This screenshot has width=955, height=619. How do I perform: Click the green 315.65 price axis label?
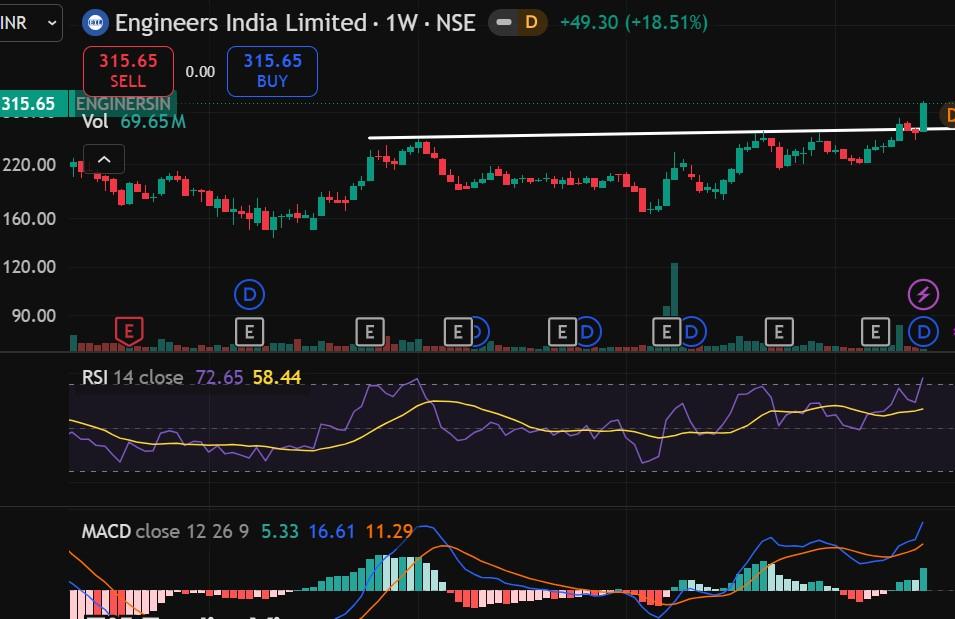pyautogui.click(x=34, y=104)
